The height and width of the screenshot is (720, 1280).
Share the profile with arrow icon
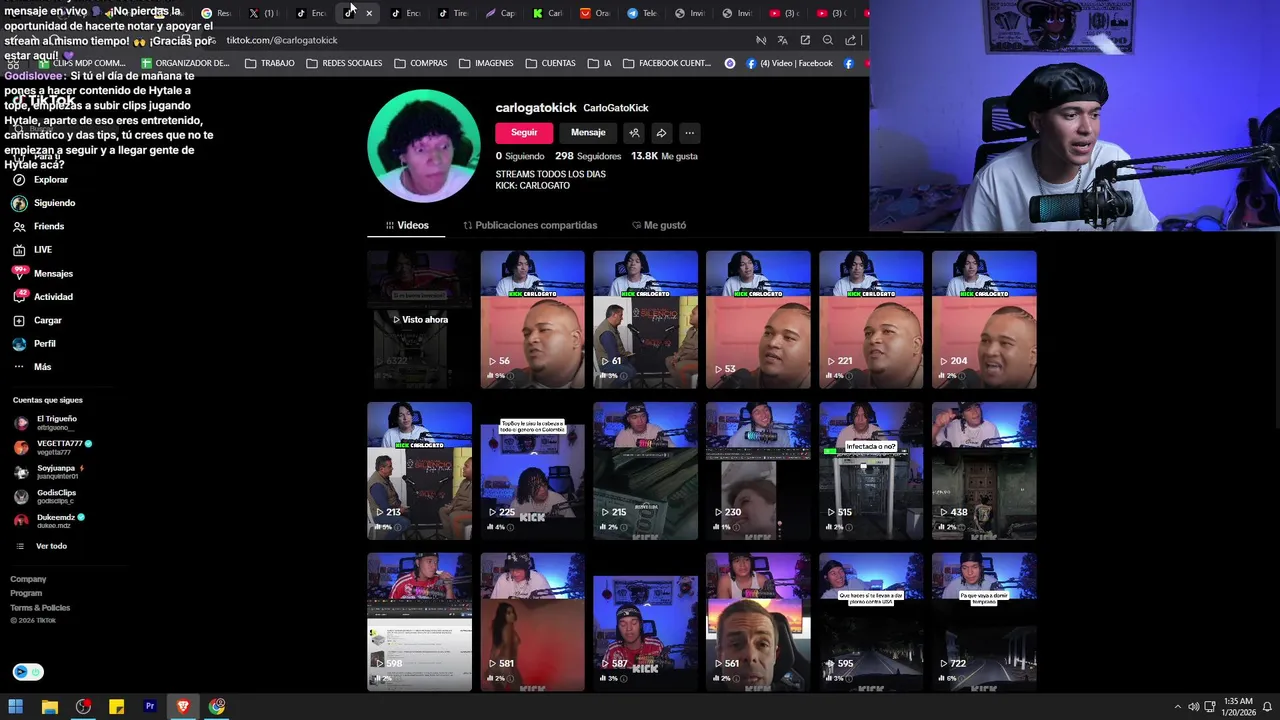(661, 133)
